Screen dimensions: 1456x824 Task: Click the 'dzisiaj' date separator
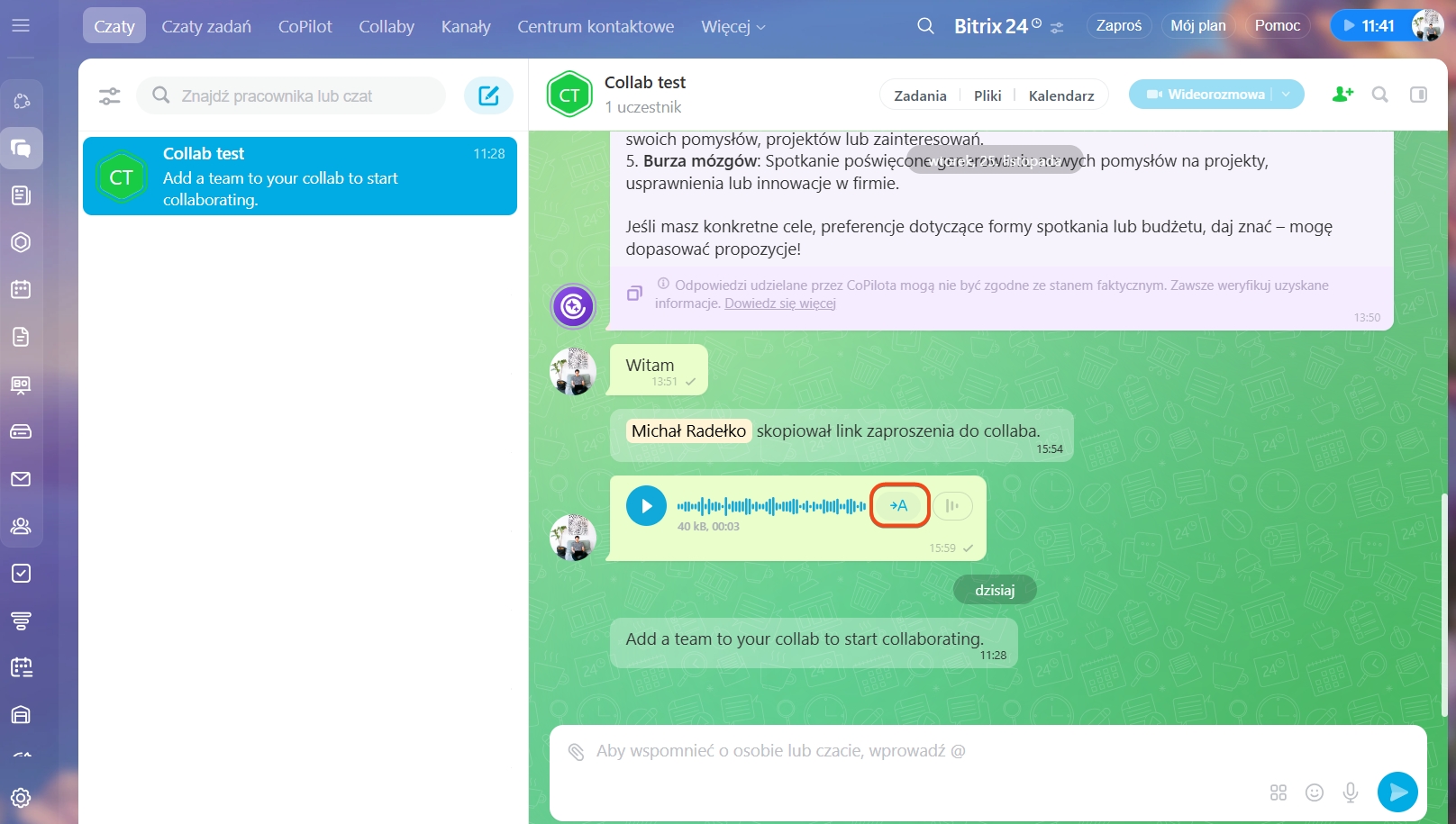click(995, 591)
